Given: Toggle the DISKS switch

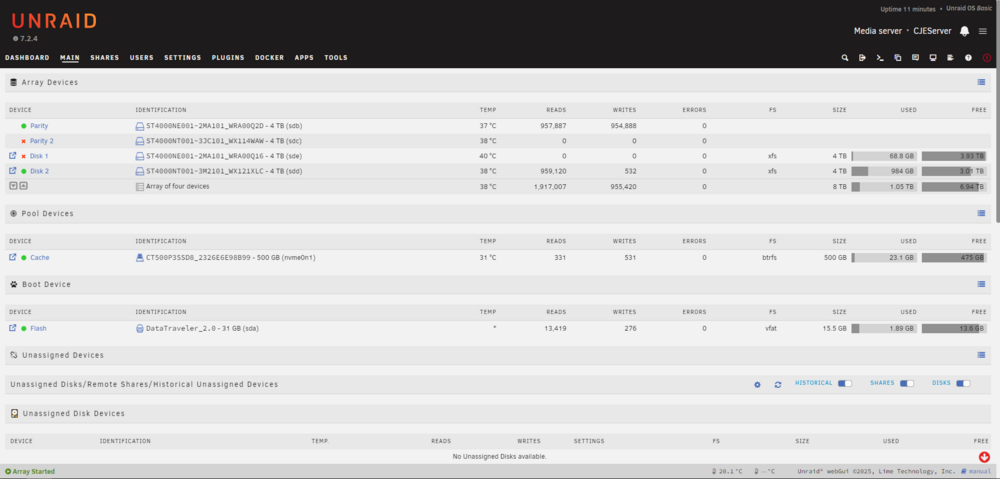Looking at the screenshot, I should [x=963, y=383].
